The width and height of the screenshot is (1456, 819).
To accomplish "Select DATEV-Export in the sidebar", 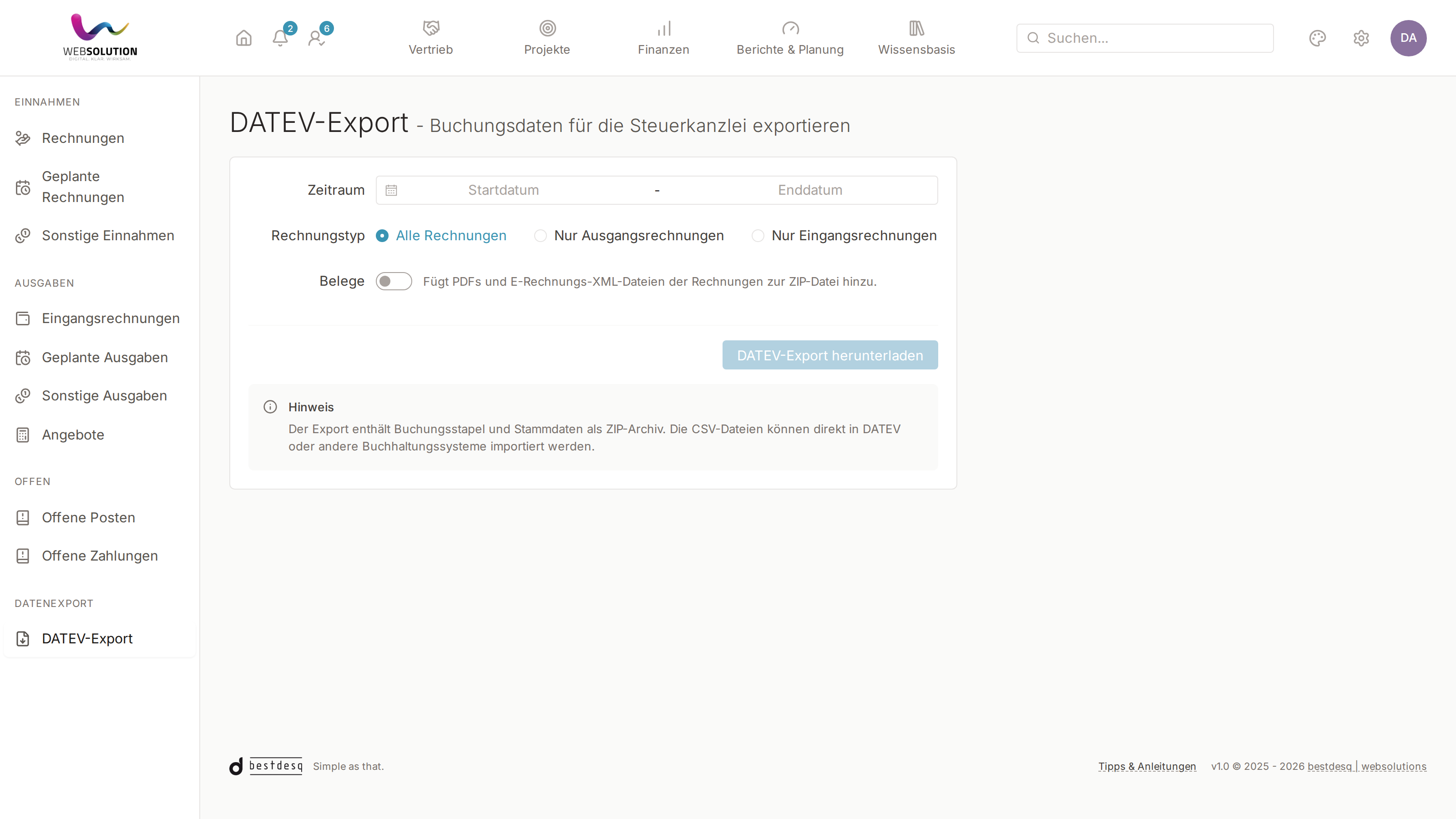I will pyautogui.click(x=100, y=639).
